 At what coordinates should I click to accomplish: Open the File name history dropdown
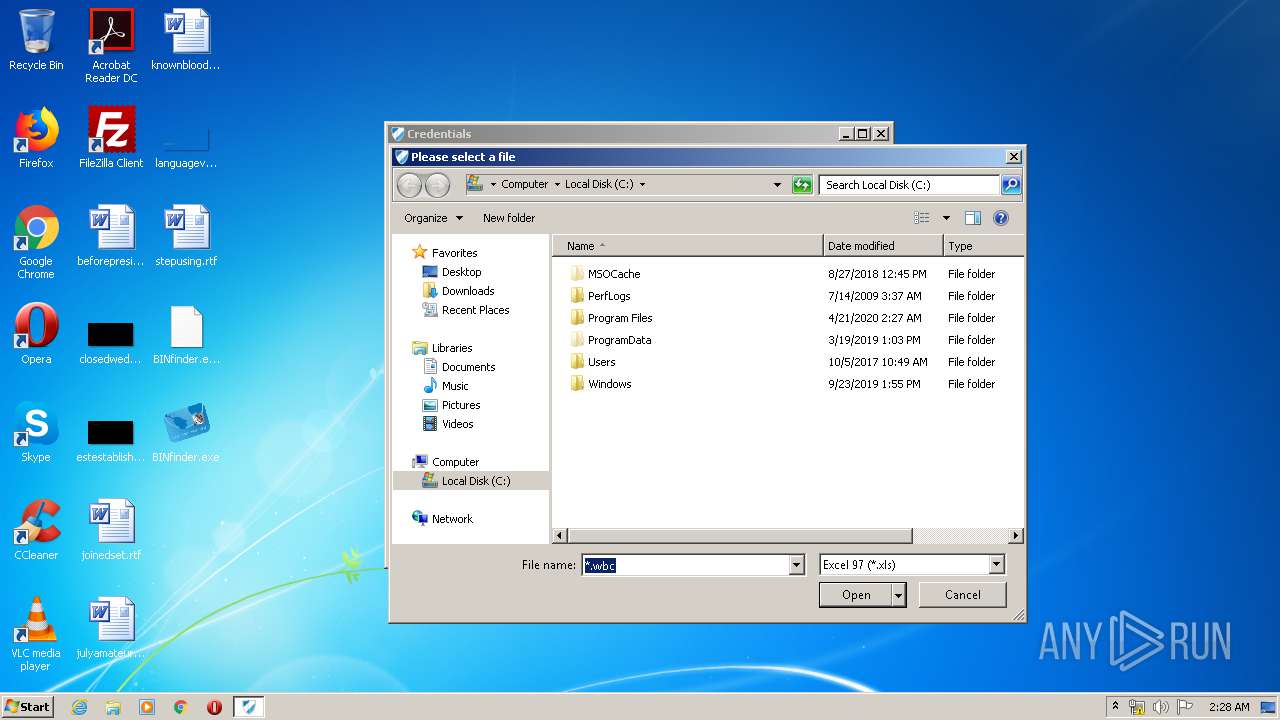(797, 565)
